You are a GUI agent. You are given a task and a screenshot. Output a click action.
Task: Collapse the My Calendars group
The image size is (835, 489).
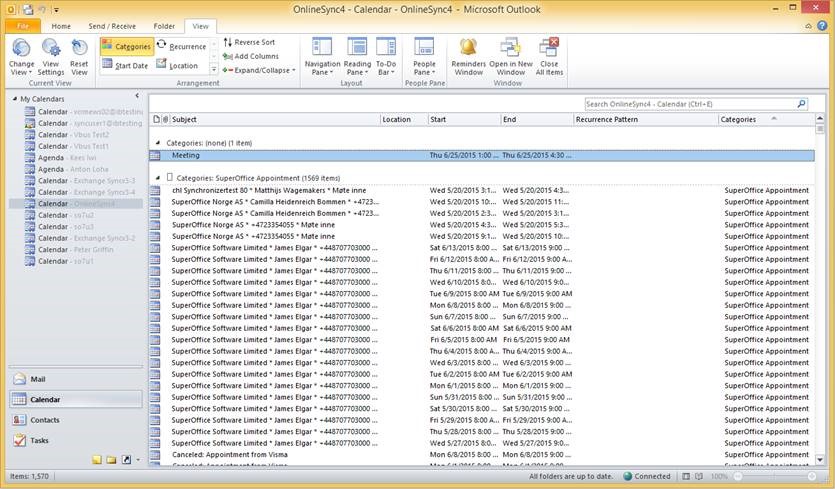(15, 99)
